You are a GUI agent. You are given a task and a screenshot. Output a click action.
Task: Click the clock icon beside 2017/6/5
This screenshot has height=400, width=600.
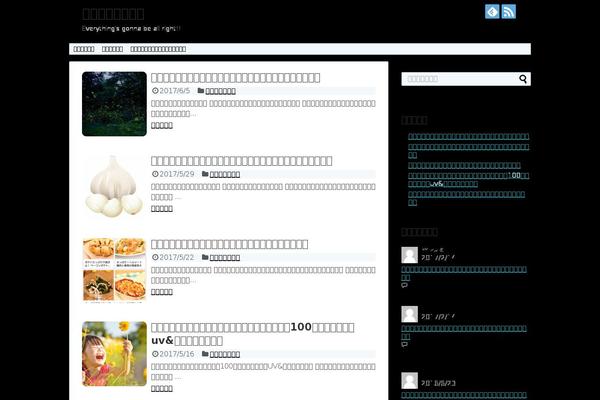pyautogui.click(x=155, y=91)
